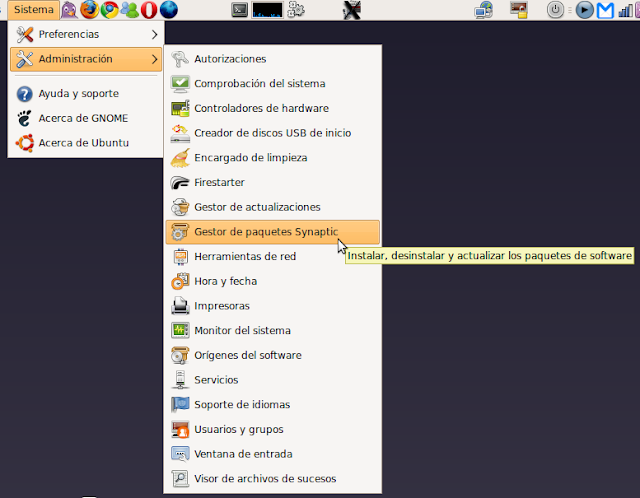
Task: Open Usuarios y grupos
Action: [273, 429]
